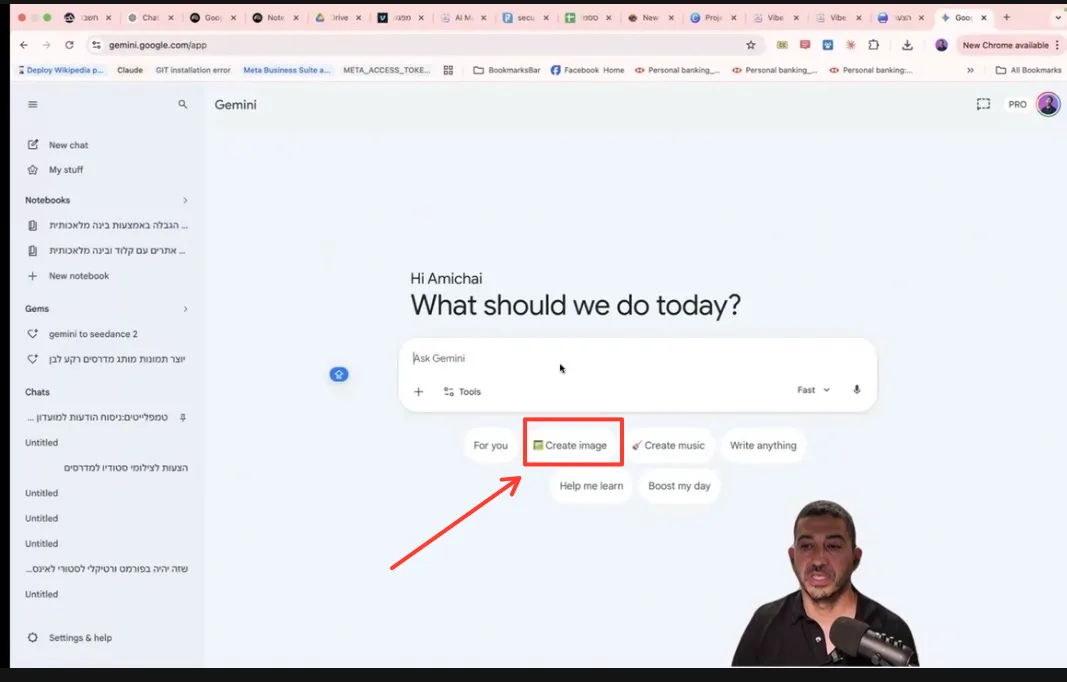1067x682 pixels.
Task: Click the PRO plan badge
Action: [x=1017, y=104]
